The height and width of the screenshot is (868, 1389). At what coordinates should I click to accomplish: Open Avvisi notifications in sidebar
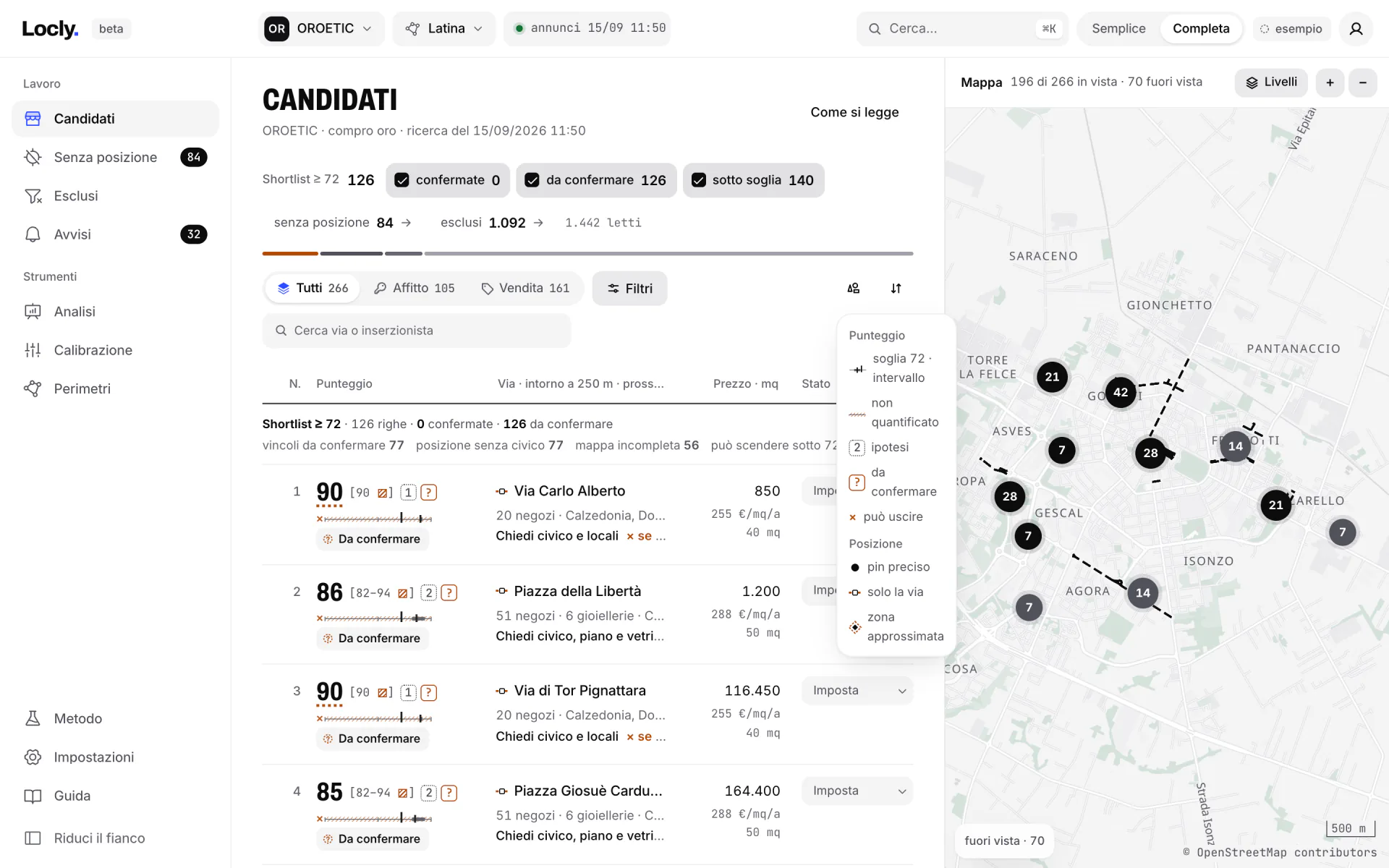click(115, 234)
